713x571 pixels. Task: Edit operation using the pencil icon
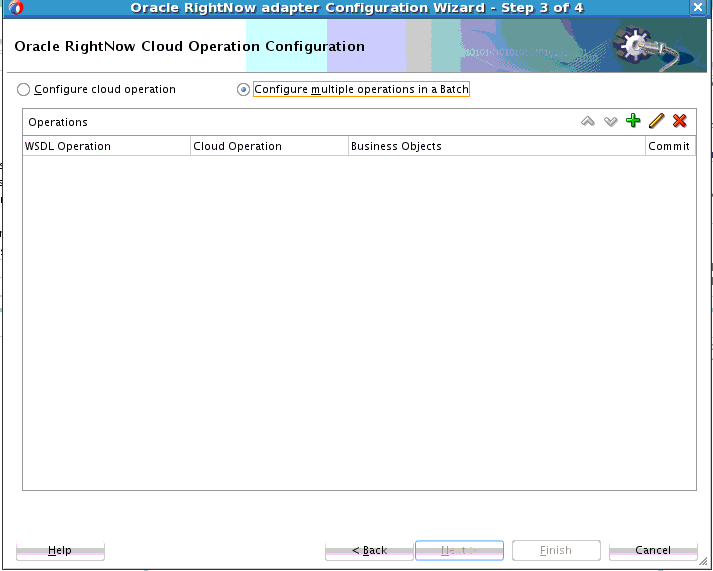click(656, 121)
